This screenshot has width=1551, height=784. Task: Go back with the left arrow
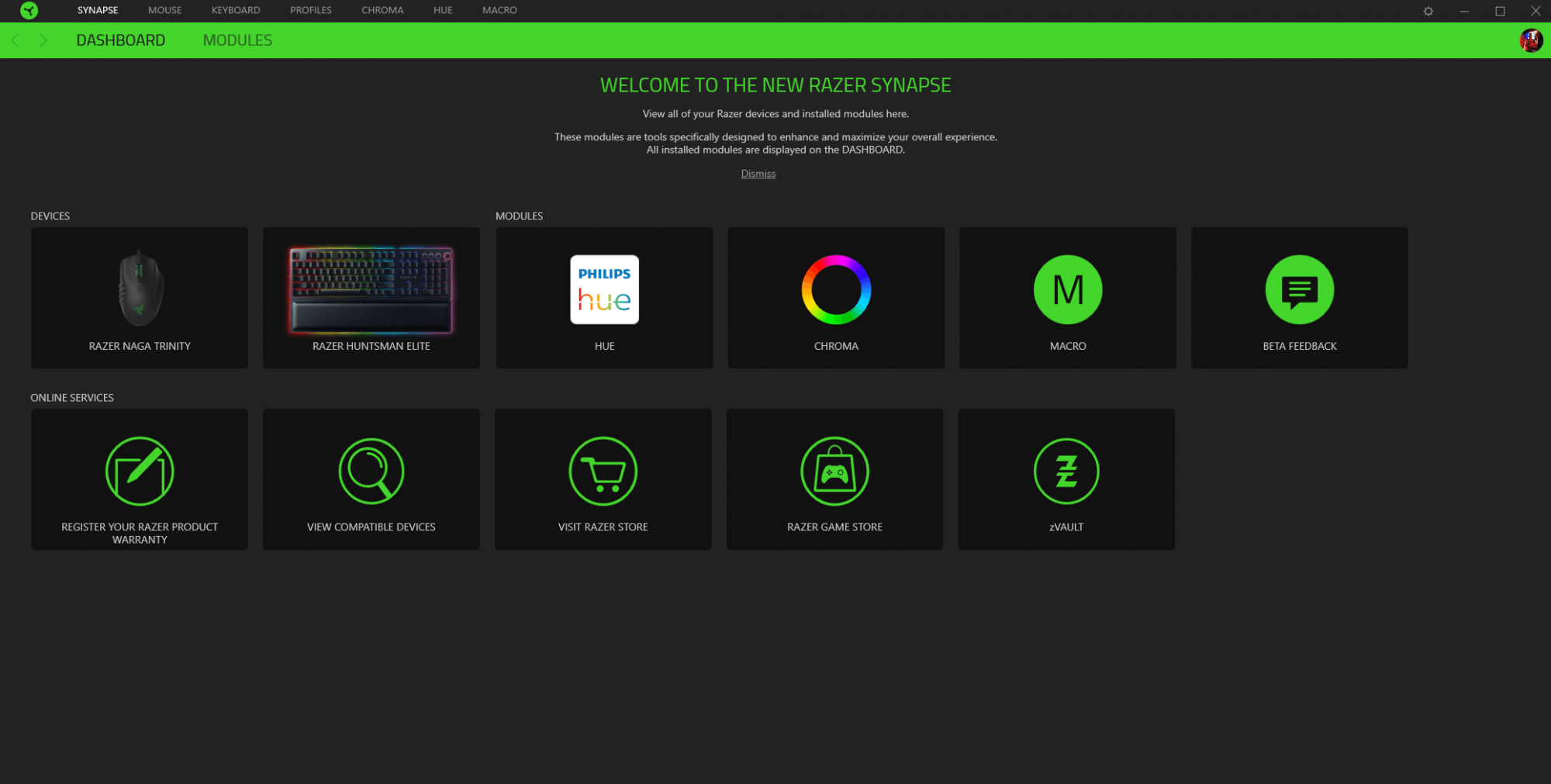click(15, 40)
